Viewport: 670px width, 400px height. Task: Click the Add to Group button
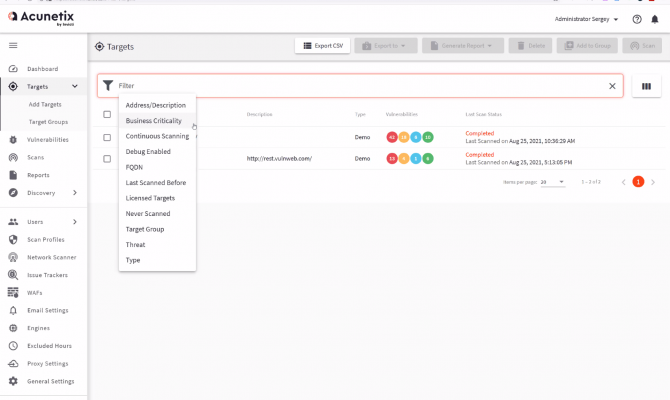pos(587,46)
